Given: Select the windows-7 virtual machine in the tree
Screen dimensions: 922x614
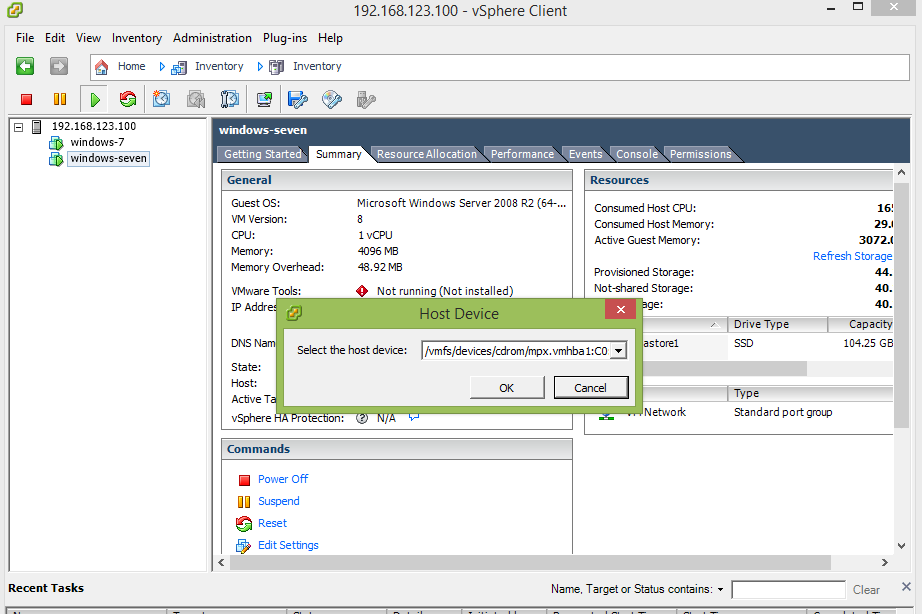Looking at the screenshot, I should click(x=96, y=142).
